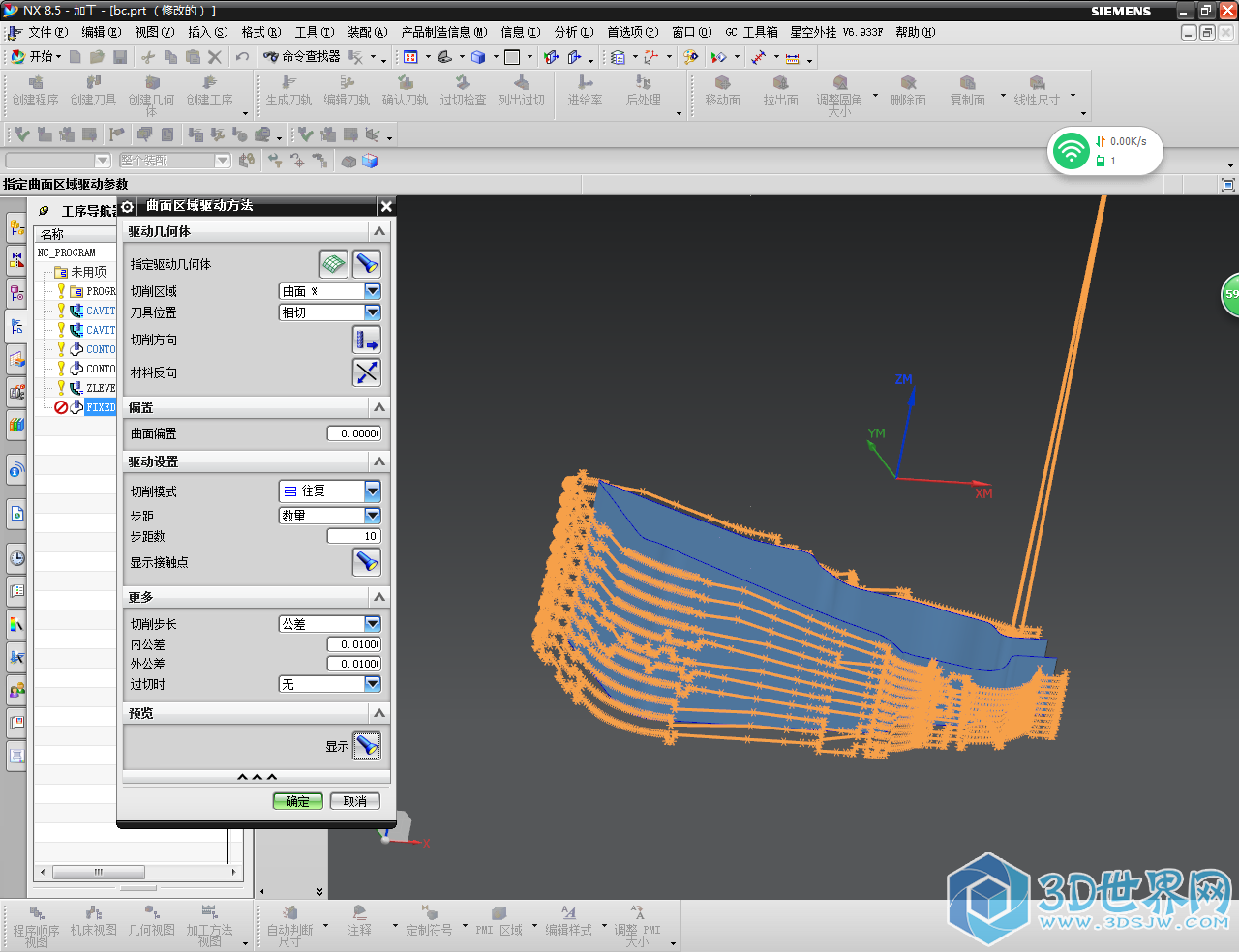Viewport: 1239px width, 952px height.
Task: Click the 曲面偏置 value field
Action: (353, 433)
